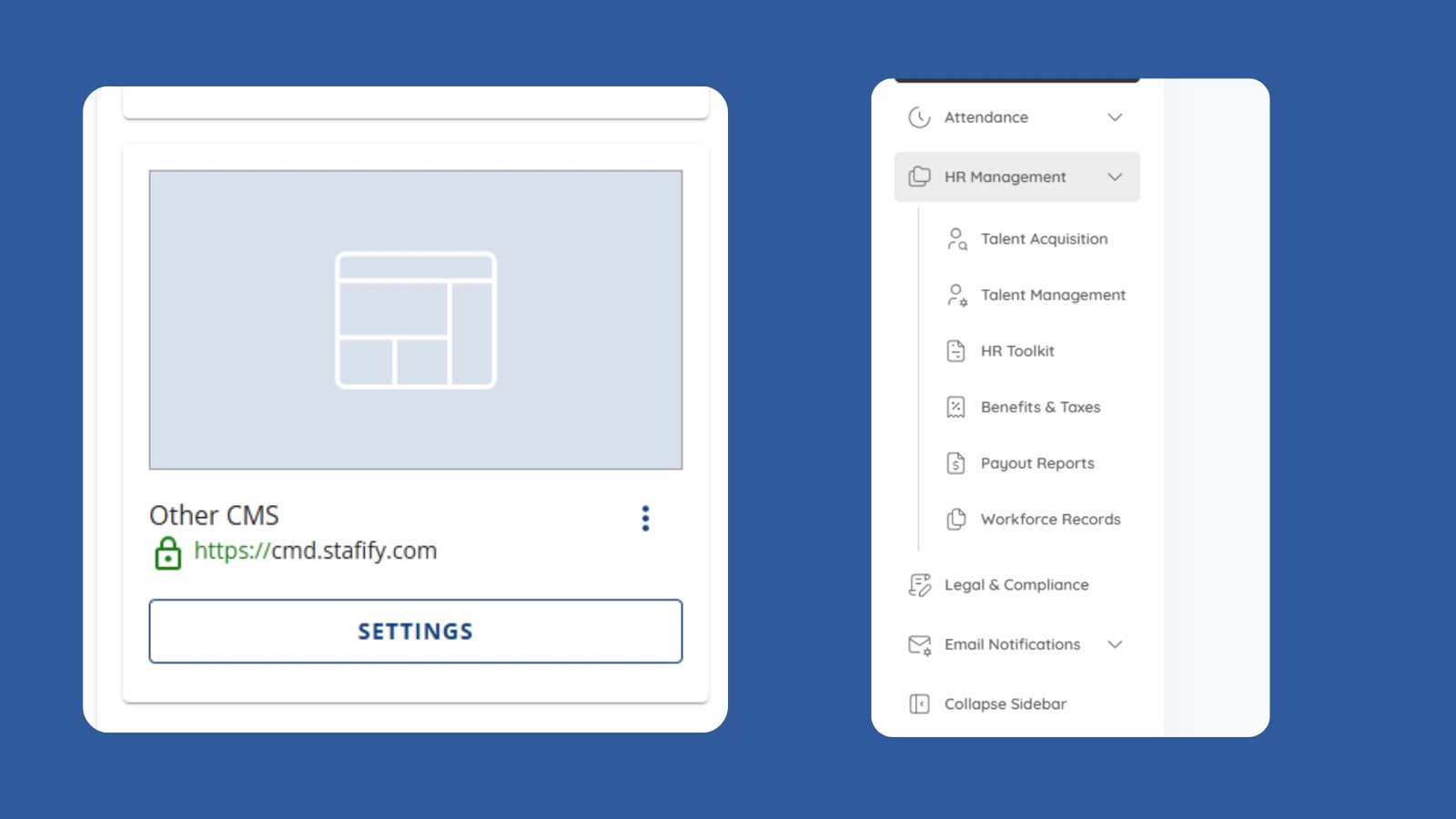Click the HR Management folder icon
Screen dimensions: 1456x819
coord(919,177)
